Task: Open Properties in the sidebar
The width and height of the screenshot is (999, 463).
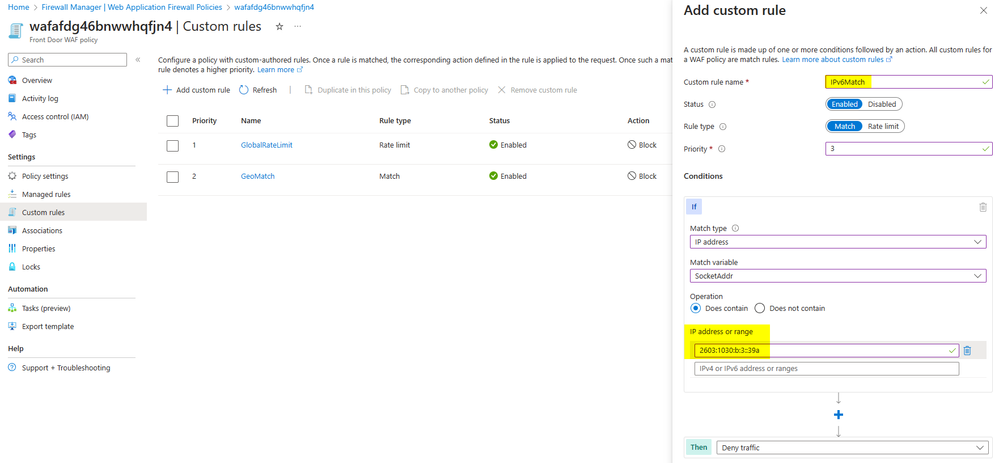Action: (38, 248)
